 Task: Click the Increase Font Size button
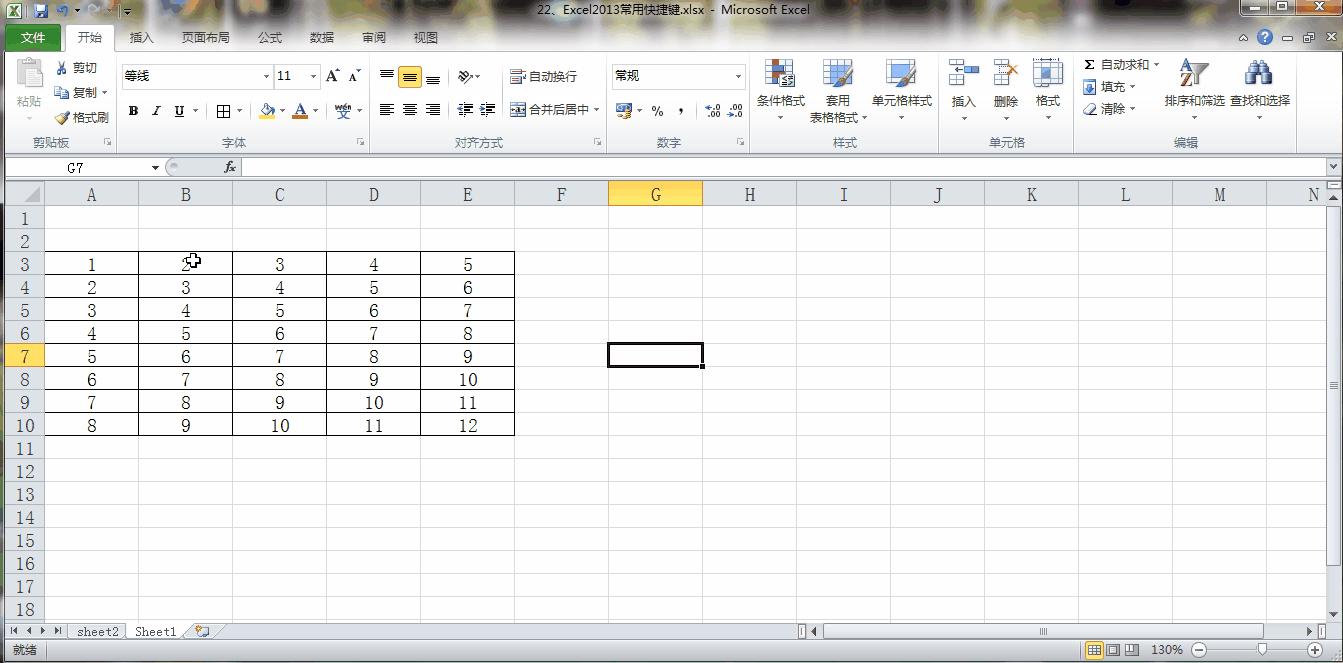point(331,74)
